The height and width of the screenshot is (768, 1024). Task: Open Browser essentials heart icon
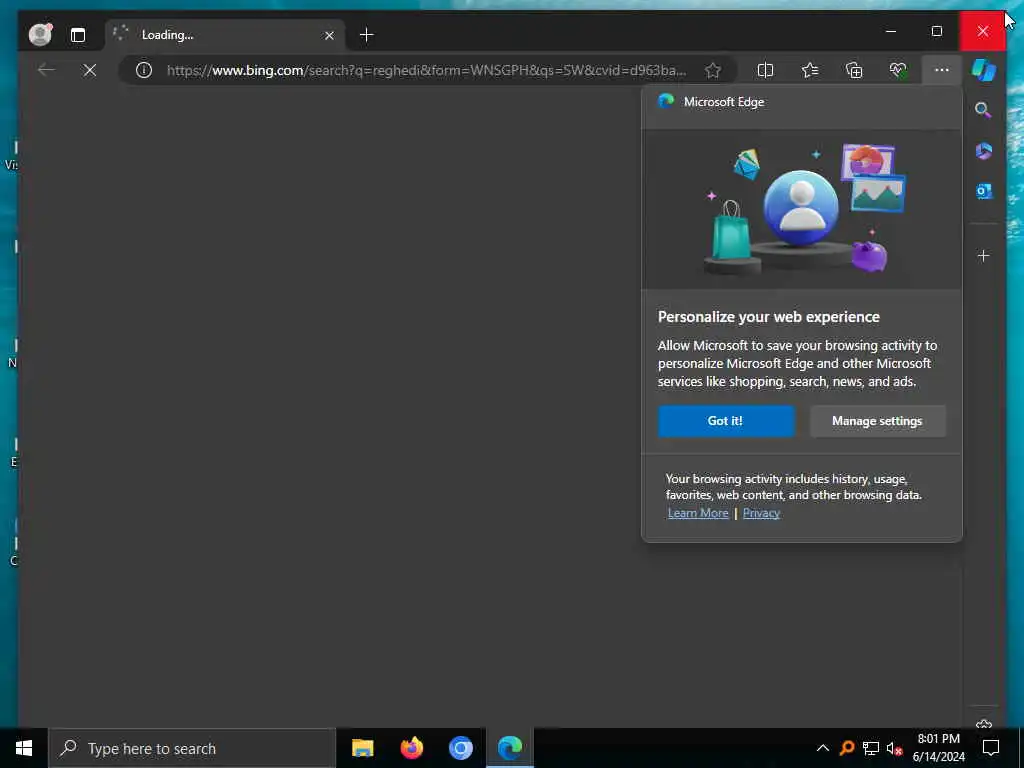tap(898, 70)
